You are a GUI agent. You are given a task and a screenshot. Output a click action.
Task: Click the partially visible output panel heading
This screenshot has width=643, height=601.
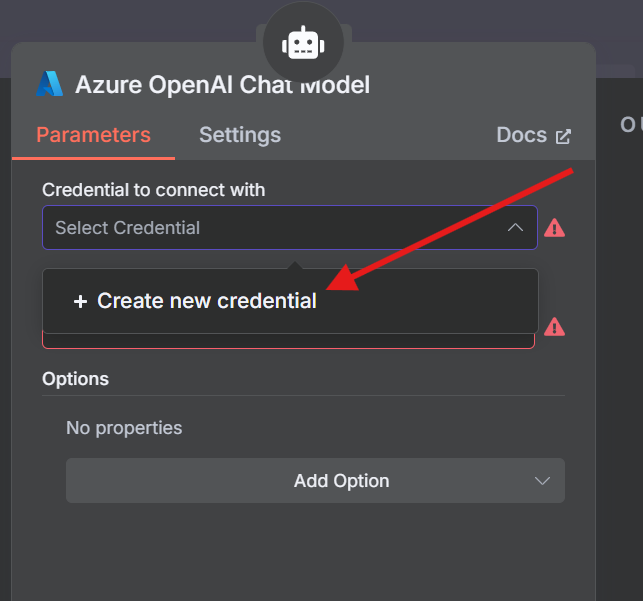(x=631, y=124)
